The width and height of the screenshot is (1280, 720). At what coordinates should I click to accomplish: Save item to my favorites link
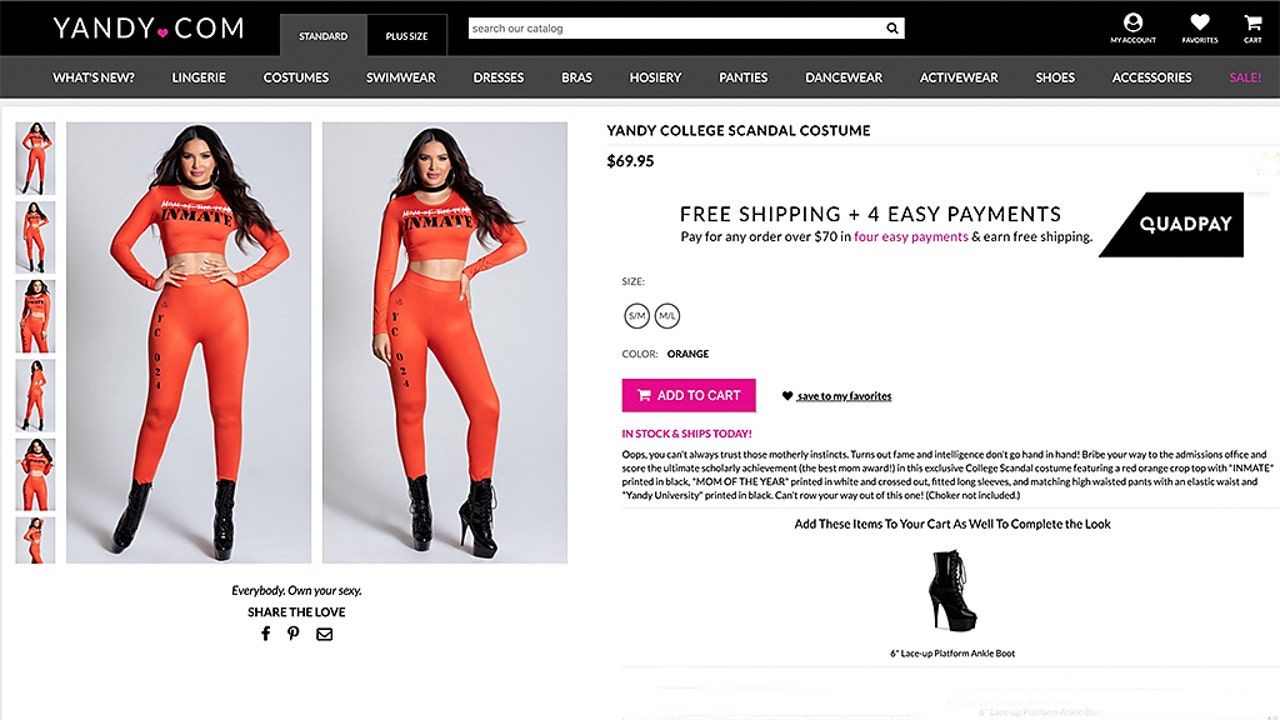pos(843,396)
